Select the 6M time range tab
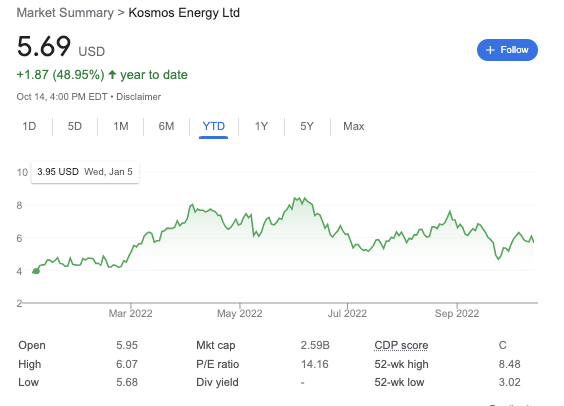Screen dimensions: 564x406 point(166,126)
